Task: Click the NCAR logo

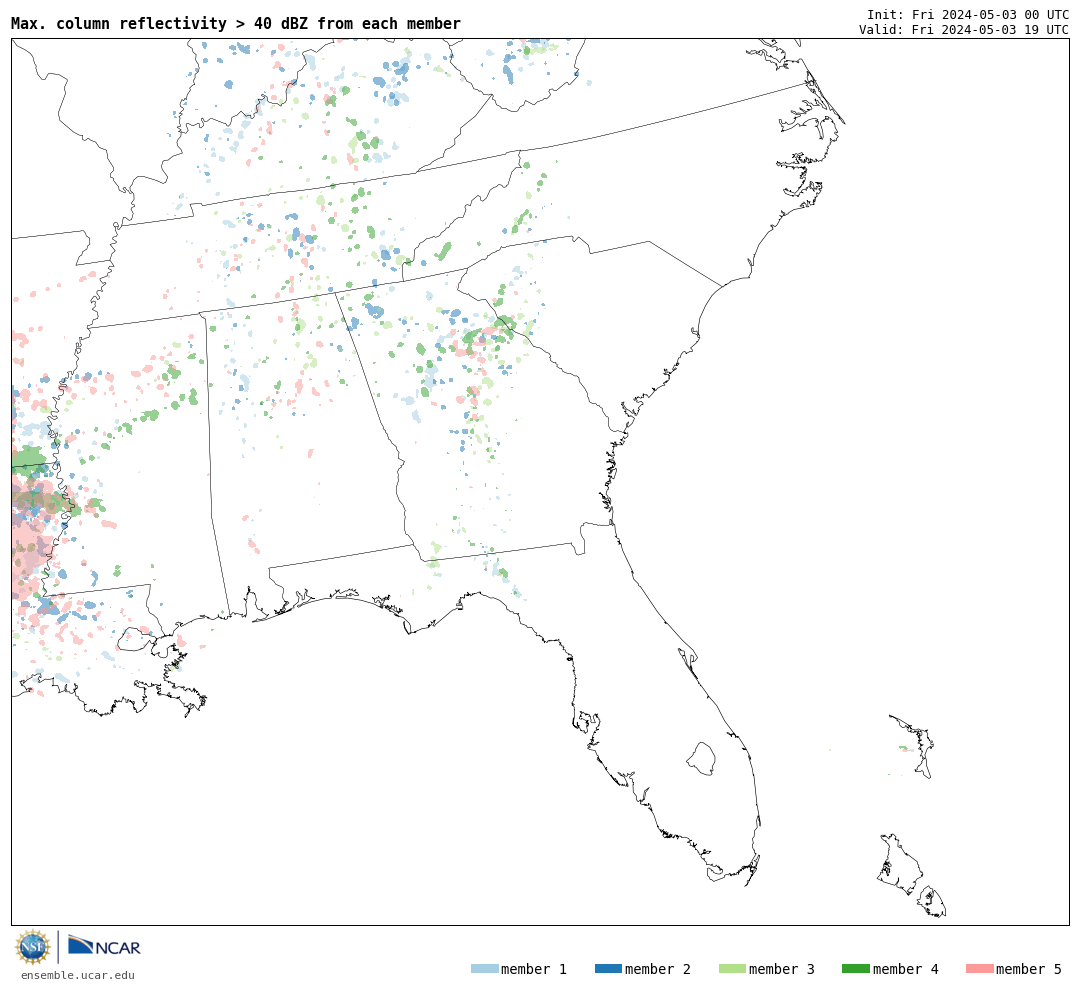Action: point(105,945)
